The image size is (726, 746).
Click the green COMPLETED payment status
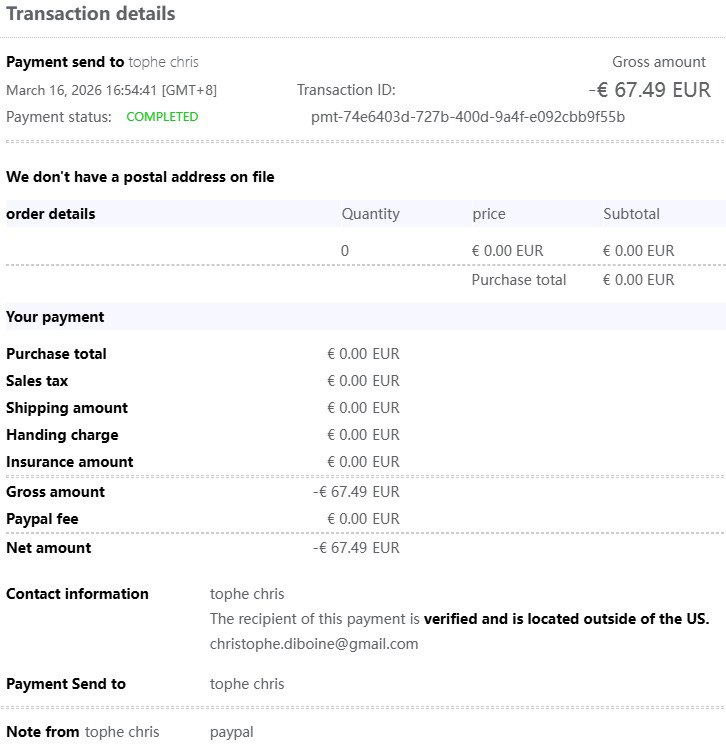(x=162, y=117)
